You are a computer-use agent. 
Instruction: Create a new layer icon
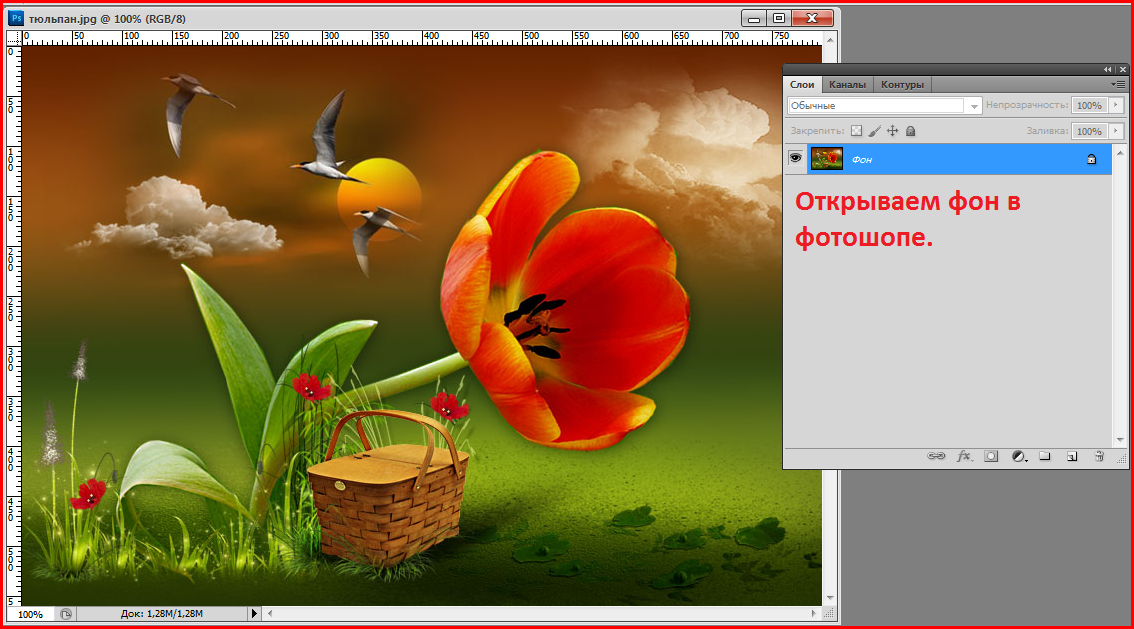(x=1072, y=456)
